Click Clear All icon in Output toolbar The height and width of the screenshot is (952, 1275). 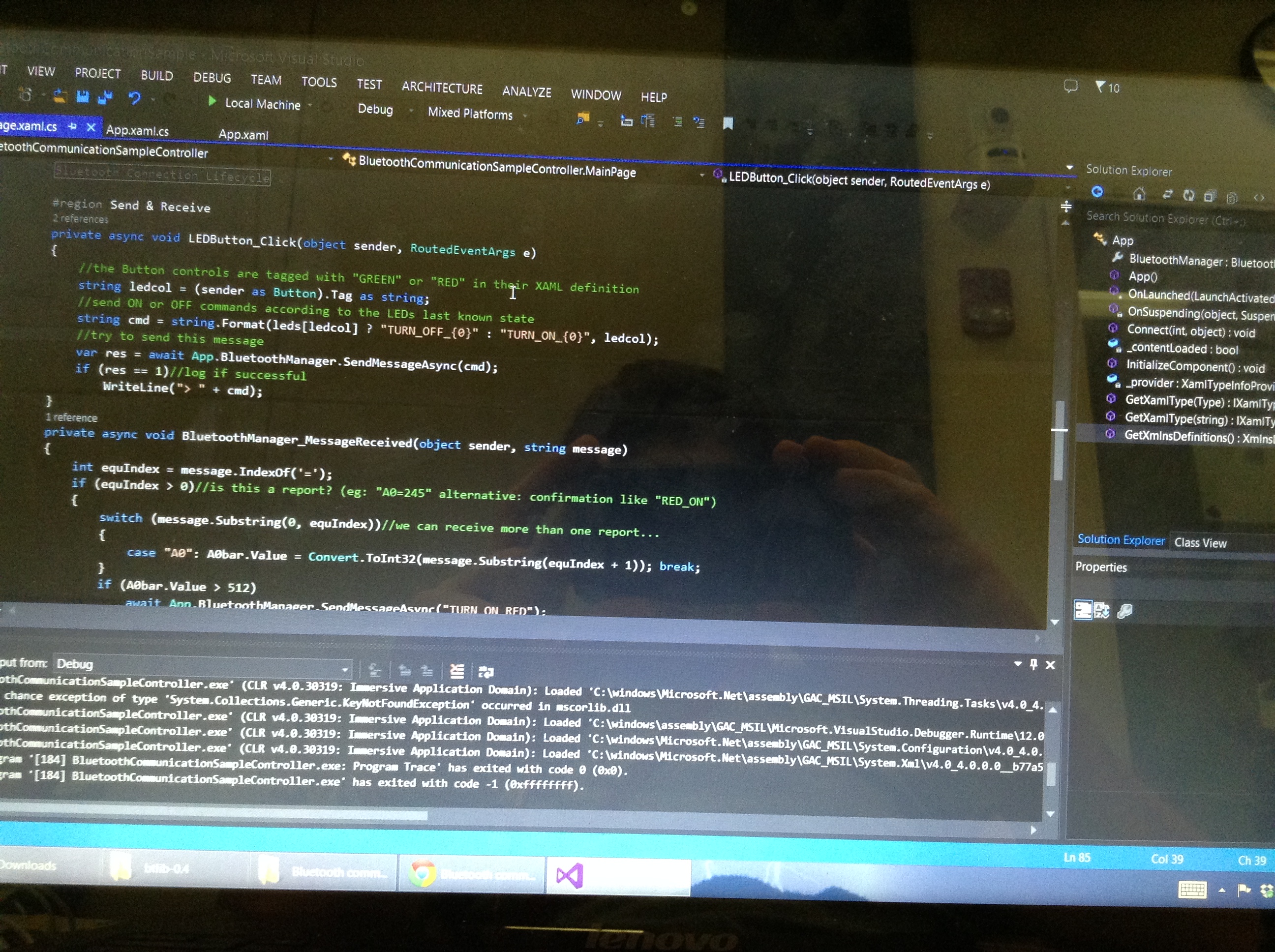pyautogui.click(x=456, y=671)
